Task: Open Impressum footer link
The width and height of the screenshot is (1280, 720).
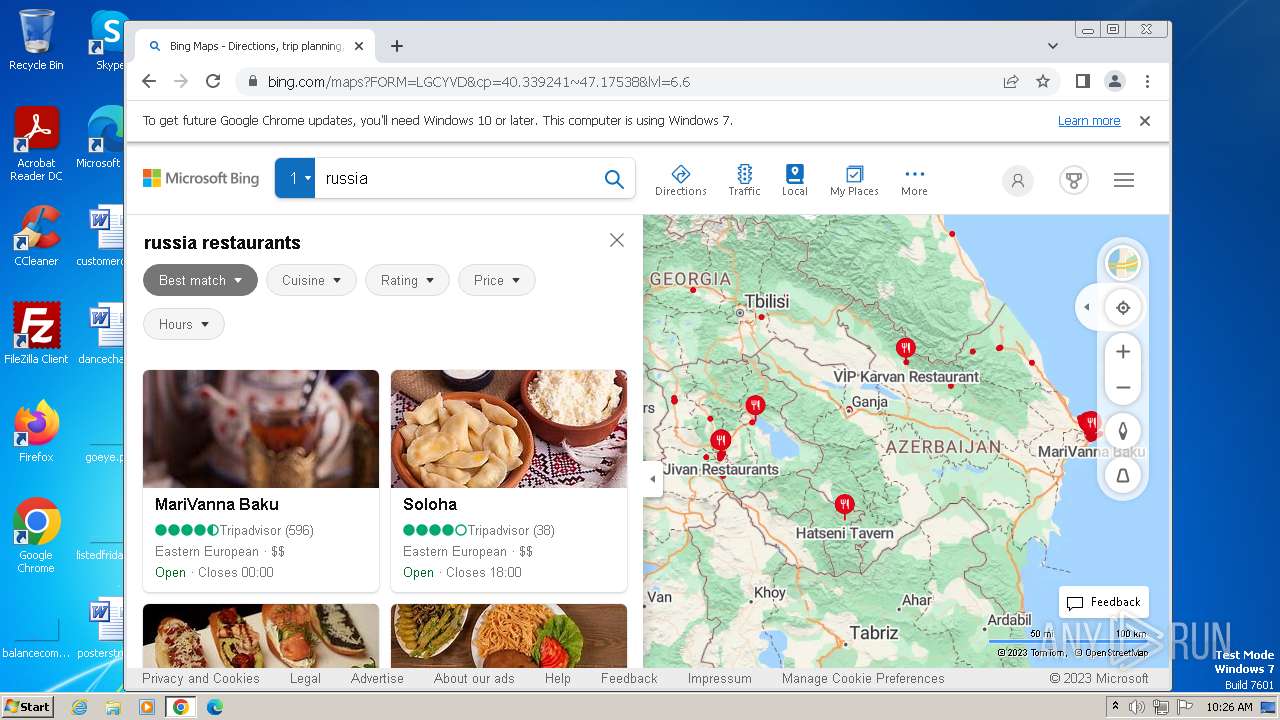Action: (719, 678)
